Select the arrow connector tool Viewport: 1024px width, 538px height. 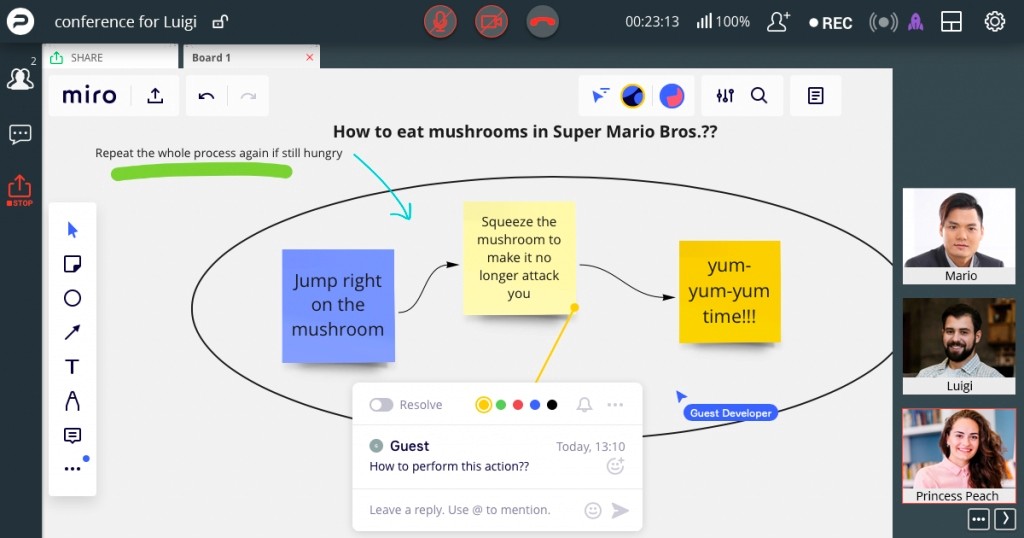point(72,332)
